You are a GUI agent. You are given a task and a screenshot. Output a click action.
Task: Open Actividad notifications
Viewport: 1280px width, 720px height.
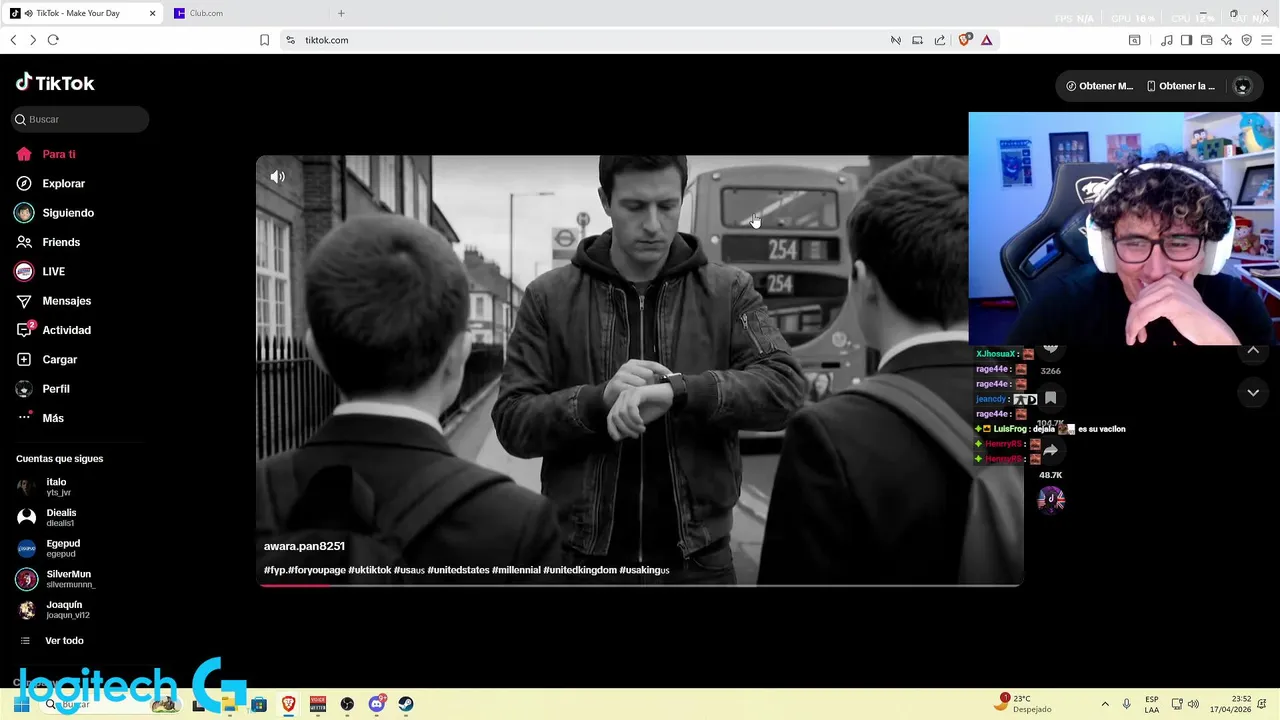53,330
